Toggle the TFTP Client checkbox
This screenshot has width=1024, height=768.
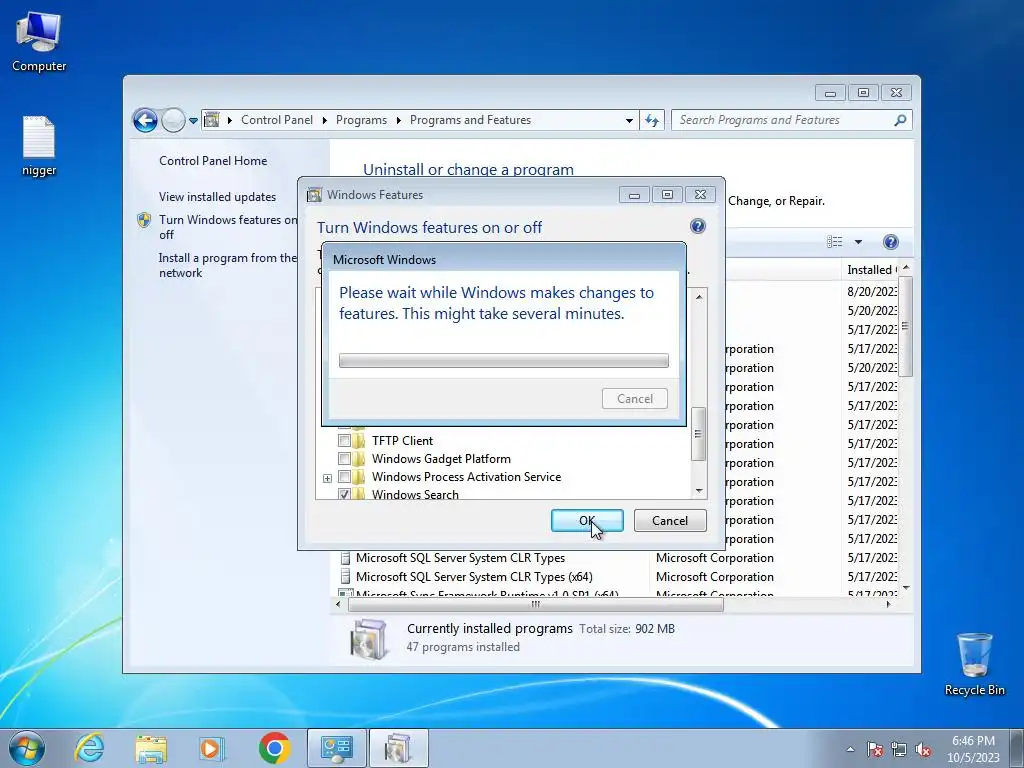coord(344,440)
